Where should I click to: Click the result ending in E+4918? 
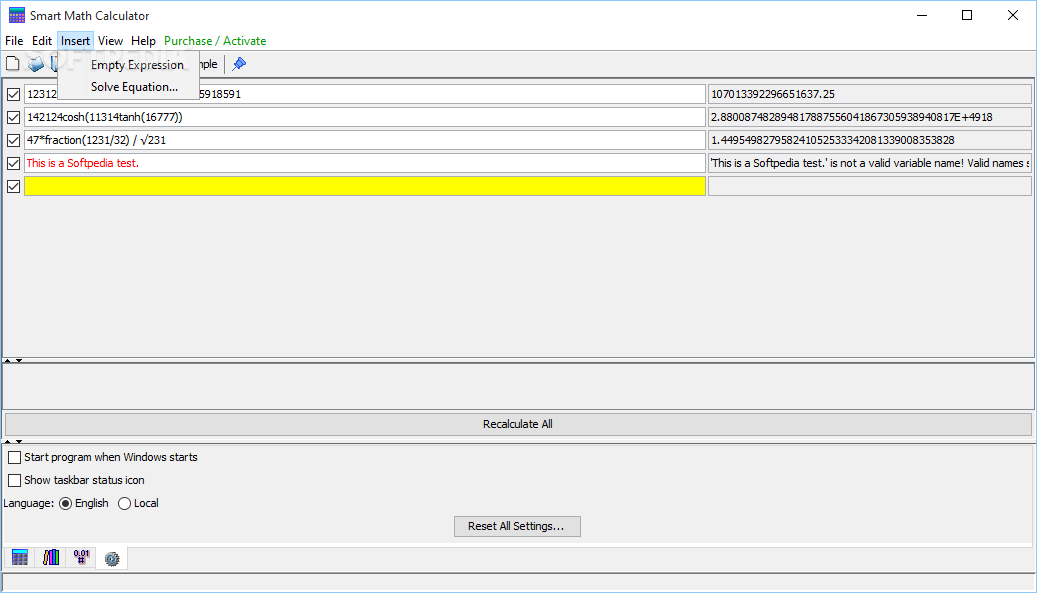(870, 118)
